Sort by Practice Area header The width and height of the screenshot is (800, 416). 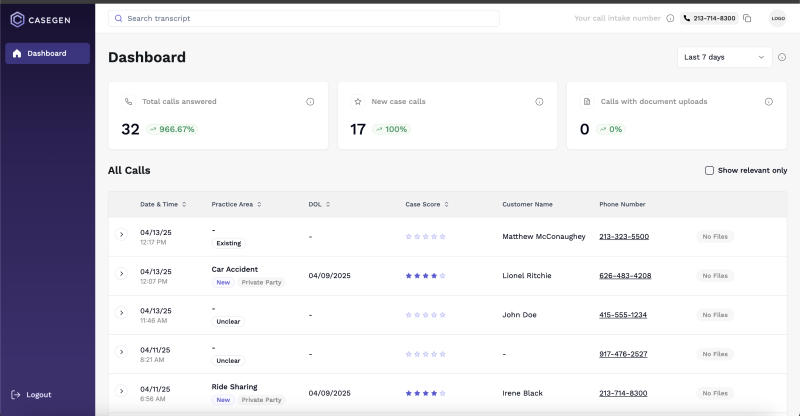[x=236, y=204]
